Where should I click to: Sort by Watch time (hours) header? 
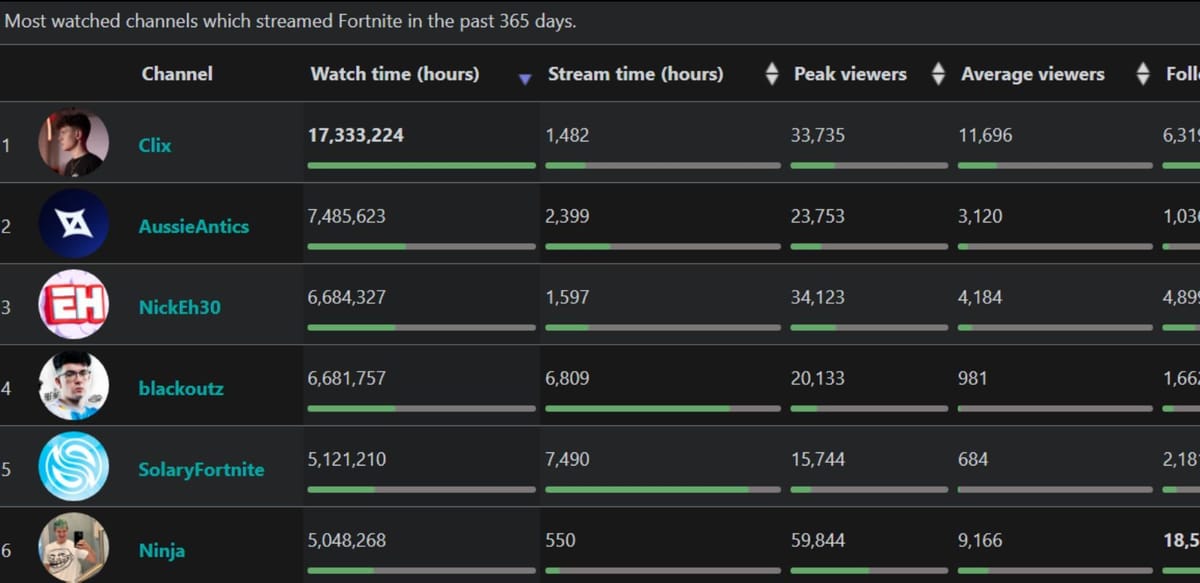click(394, 74)
